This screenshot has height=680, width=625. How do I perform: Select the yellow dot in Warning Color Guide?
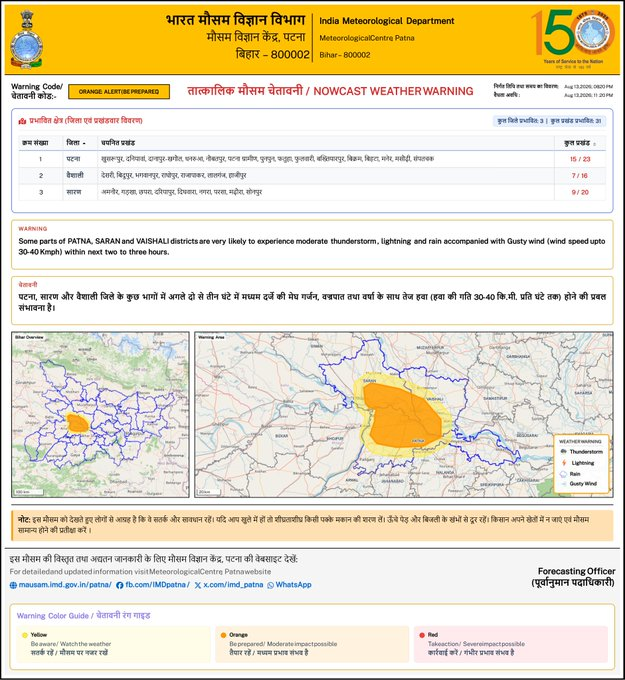[25, 635]
